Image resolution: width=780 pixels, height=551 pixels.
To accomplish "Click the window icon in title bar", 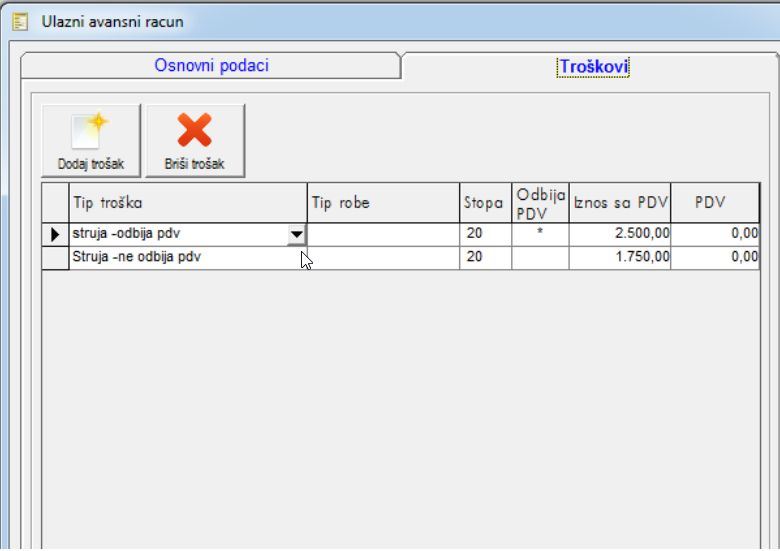I will coord(20,21).
